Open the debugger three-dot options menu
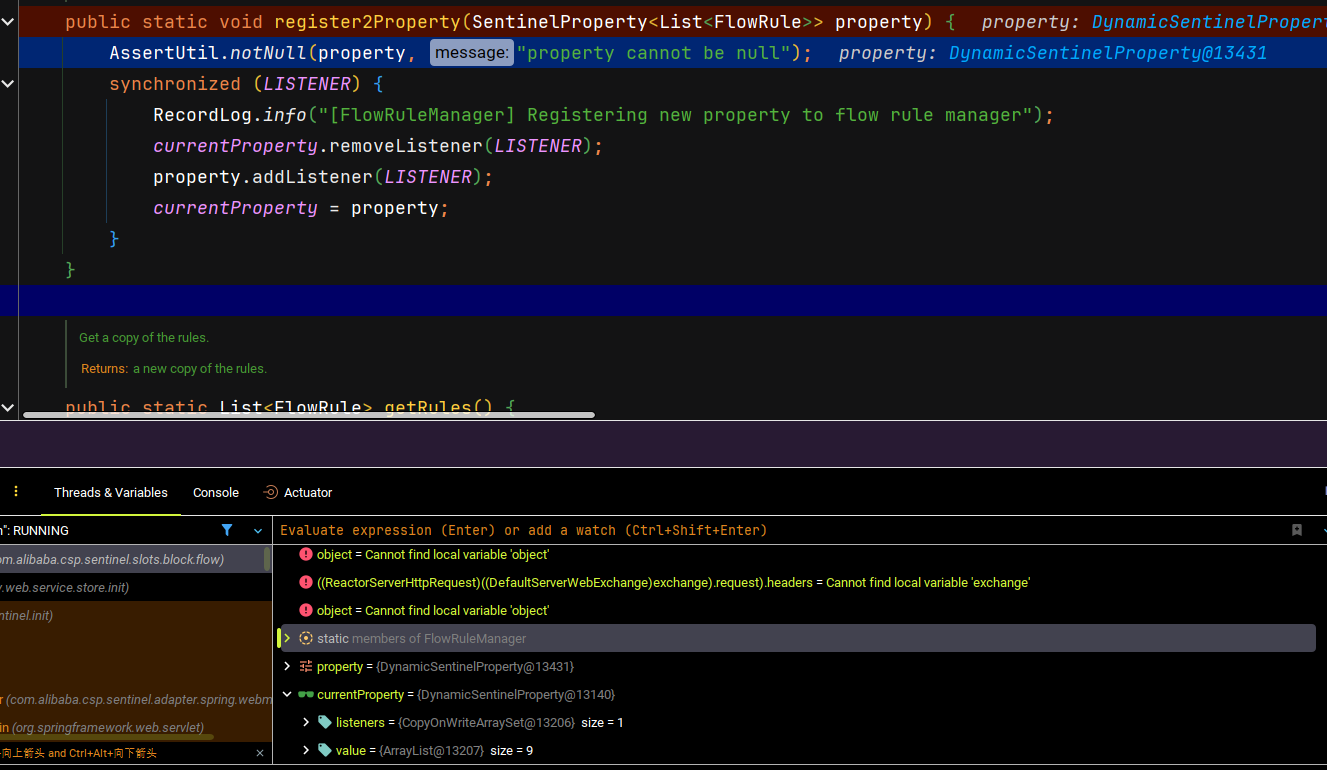Screen dimensions: 1327x770 tap(15, 492)
